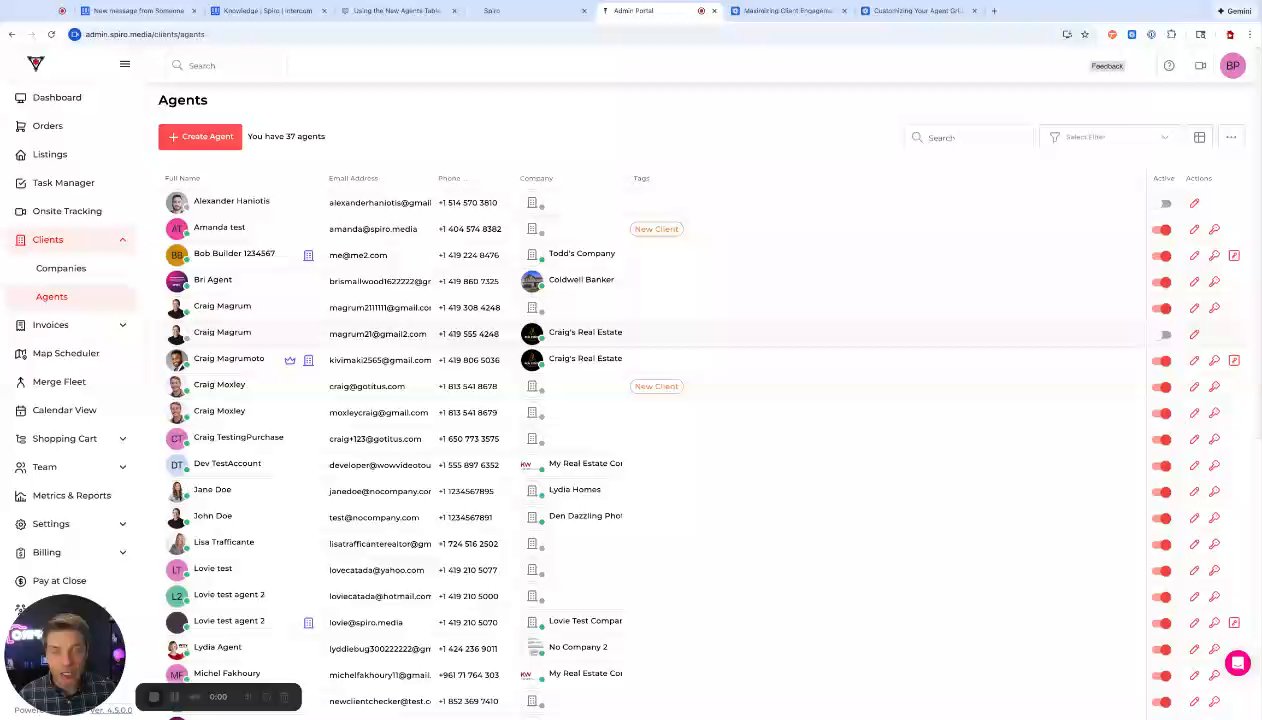The height and width of the screenshot is (720, 1262).
Task: Sort table by Full Name header
Action: (182, 178)
